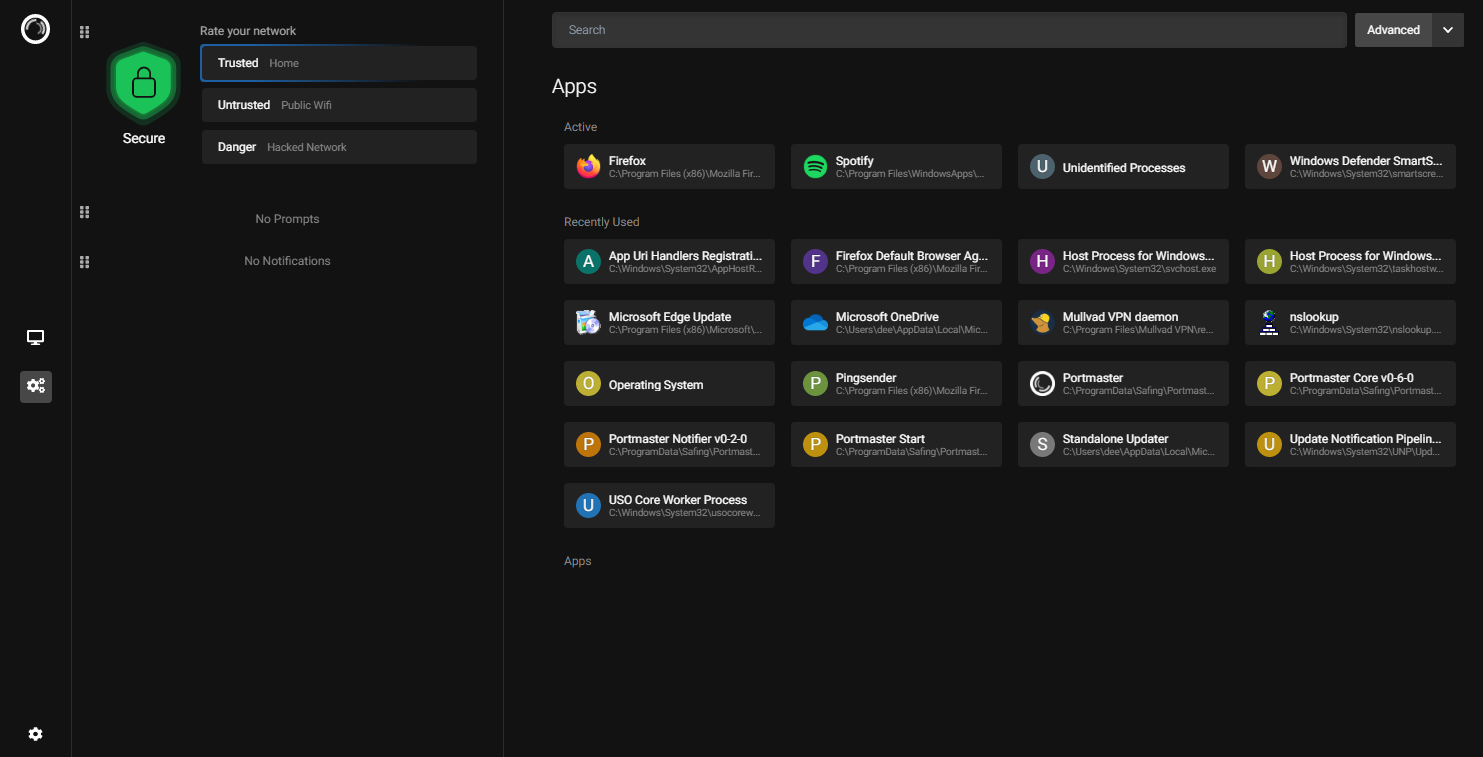The height and width of the screenshot is (757, 1483).
Task: Open the Host Process svchost.exe card
Action: click(1123, 262)
